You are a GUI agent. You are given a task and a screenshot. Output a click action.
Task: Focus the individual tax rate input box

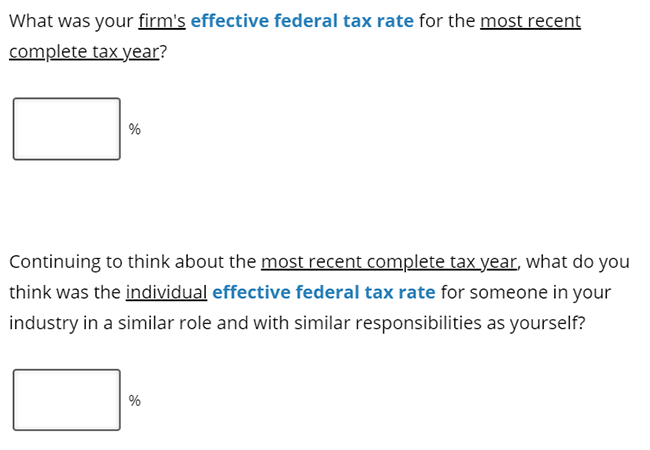pos(67,400)
